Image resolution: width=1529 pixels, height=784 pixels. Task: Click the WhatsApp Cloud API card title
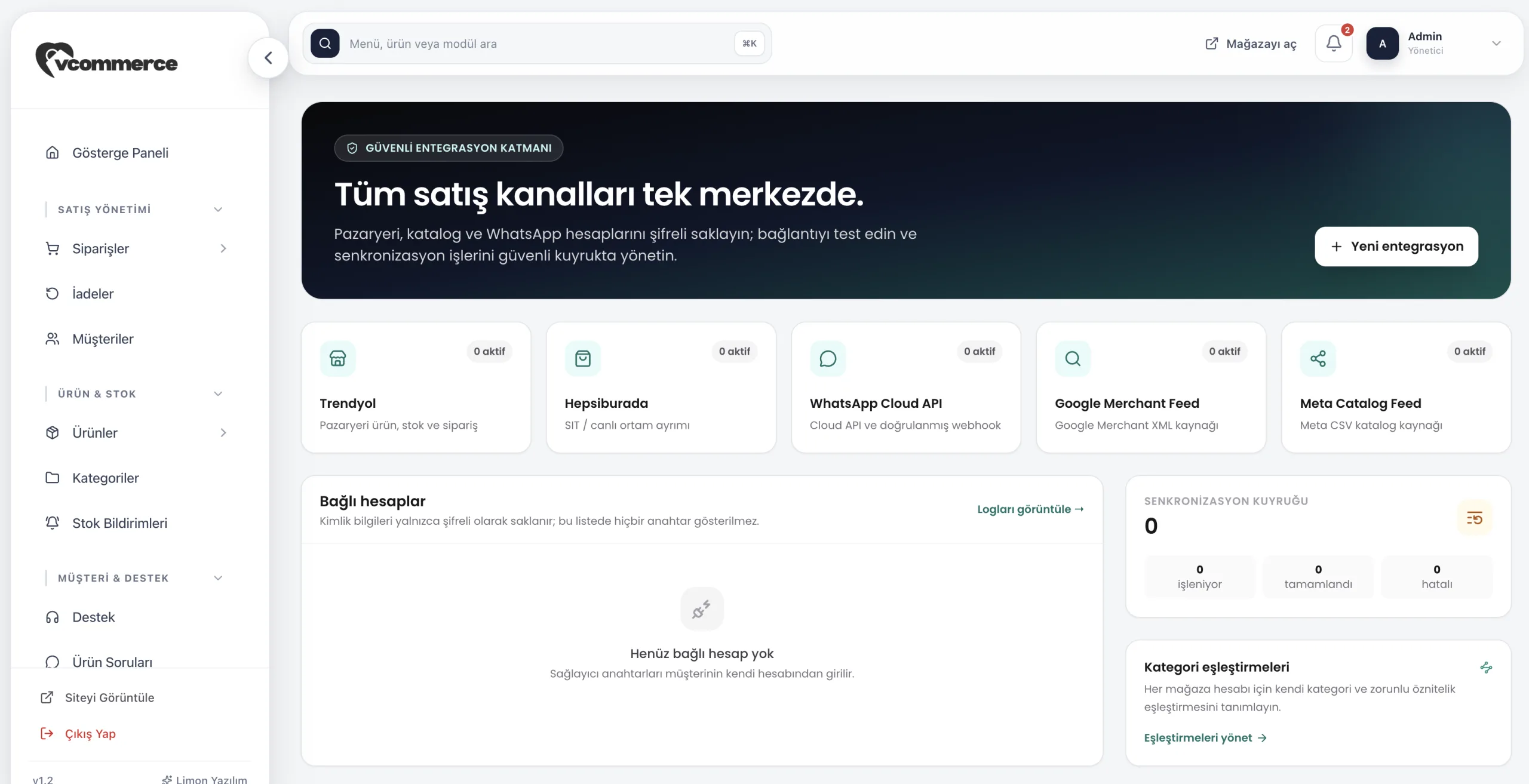point(876,403)
